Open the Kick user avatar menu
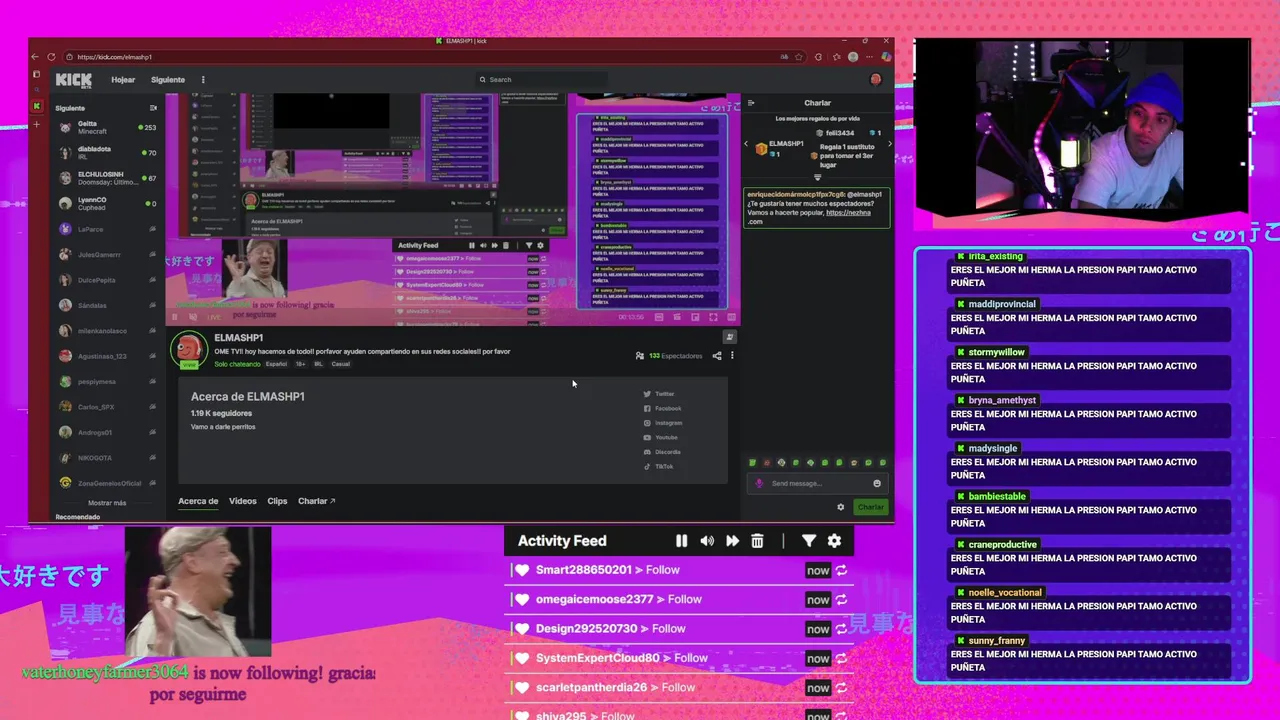The image size is (1280, 720). (876, 80)
